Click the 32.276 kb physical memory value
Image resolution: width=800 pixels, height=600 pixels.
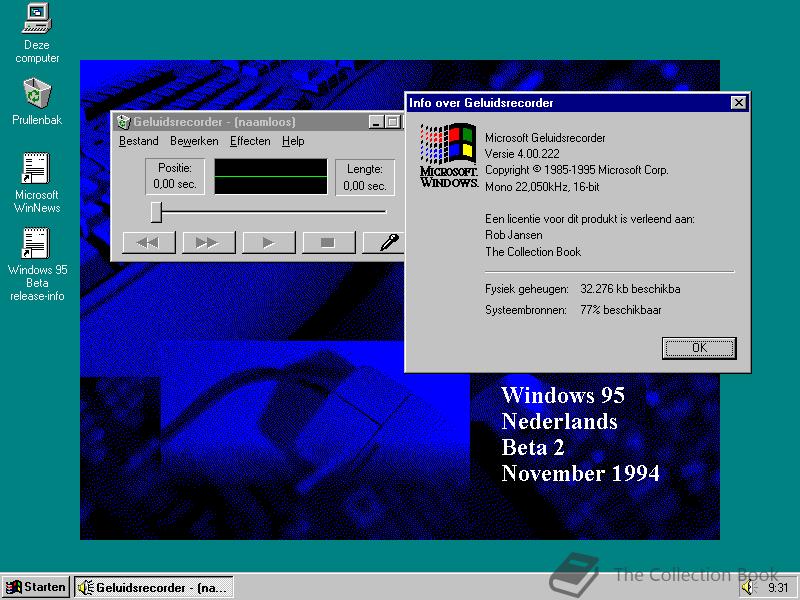pyautogui.click(x=630, y=289)
